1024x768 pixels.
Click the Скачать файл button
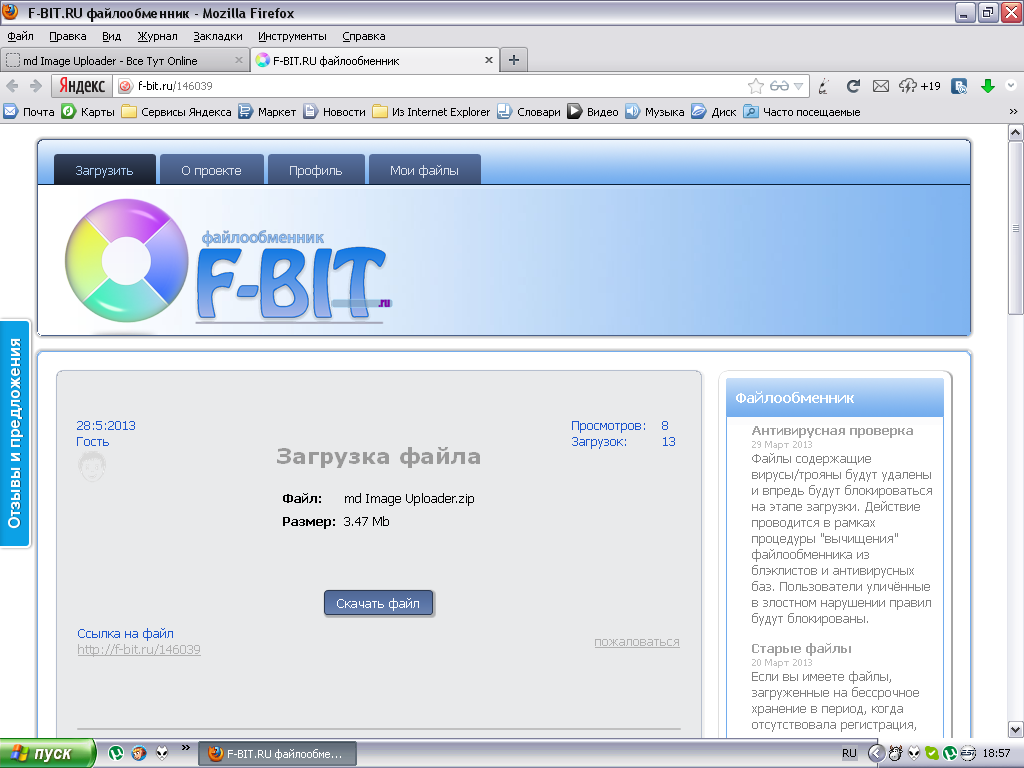(x=378, y=603)
